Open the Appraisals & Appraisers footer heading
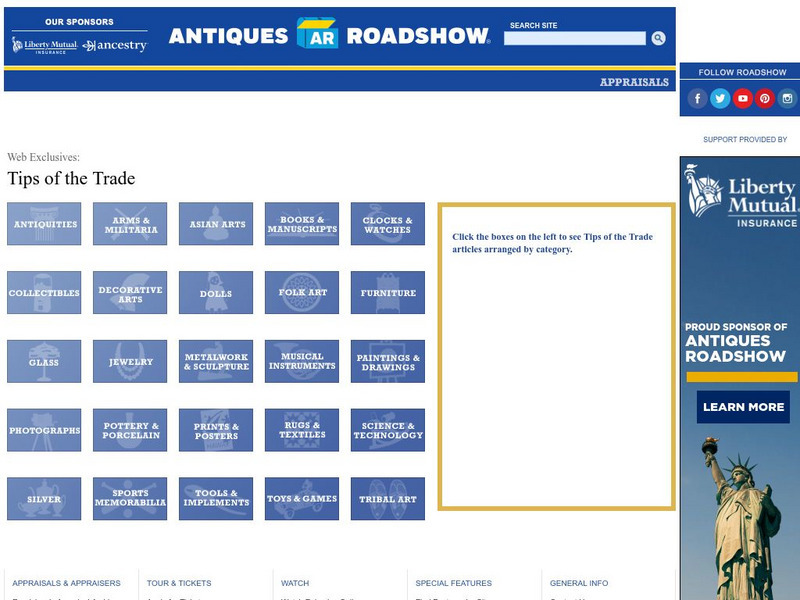The height and width of the screenshot is (600, 800). point(66,583)
